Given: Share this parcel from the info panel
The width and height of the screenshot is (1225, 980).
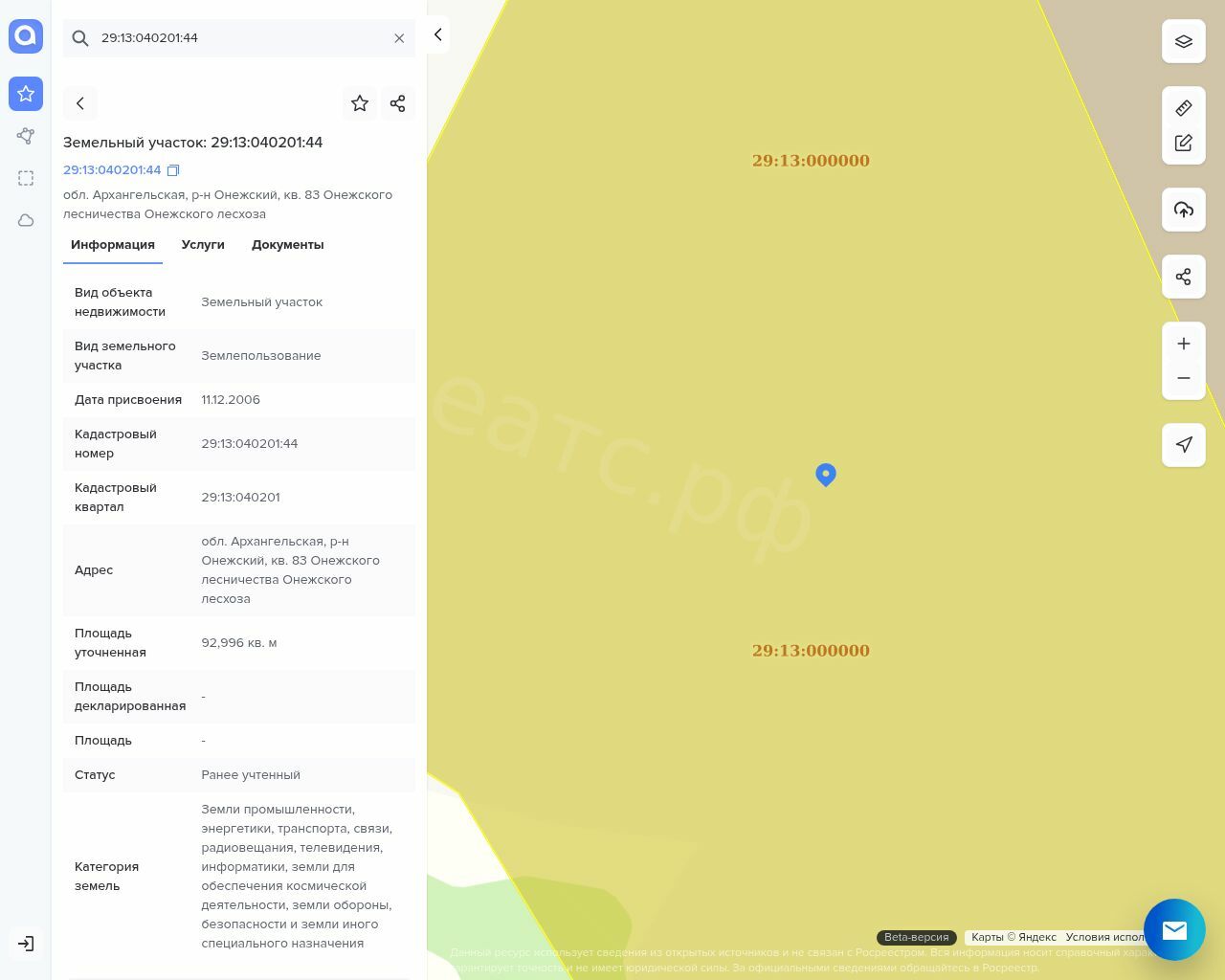Looking at the screenshot, I should 398,103.
